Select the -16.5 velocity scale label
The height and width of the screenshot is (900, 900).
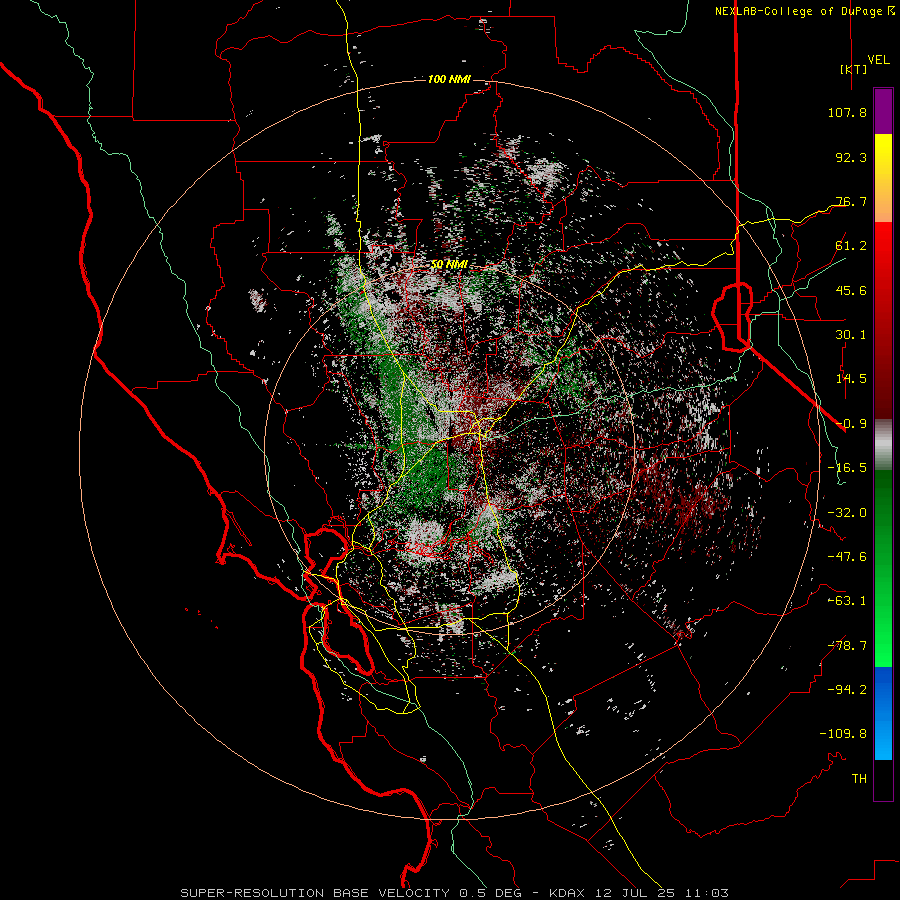(847, 468)
